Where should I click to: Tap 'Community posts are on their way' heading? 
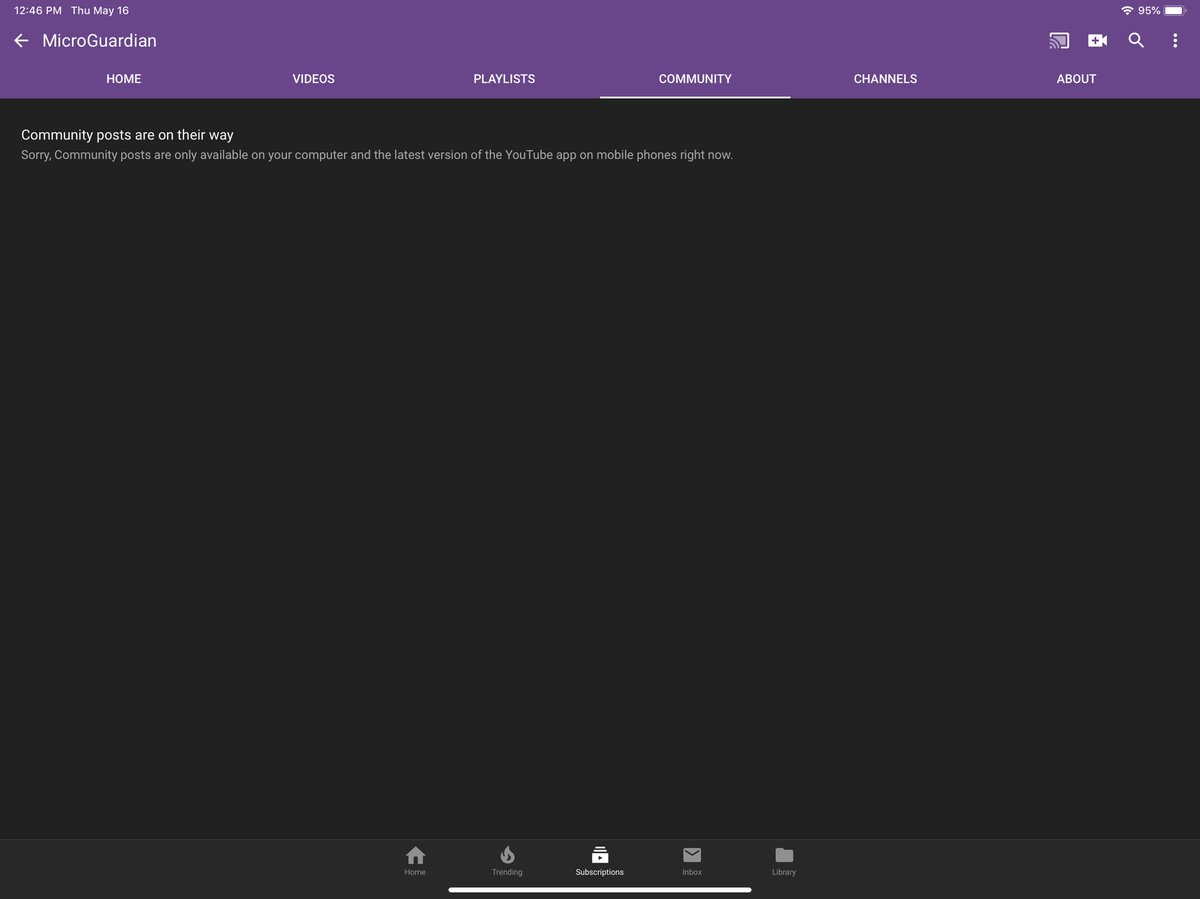[x=127, y=135]
